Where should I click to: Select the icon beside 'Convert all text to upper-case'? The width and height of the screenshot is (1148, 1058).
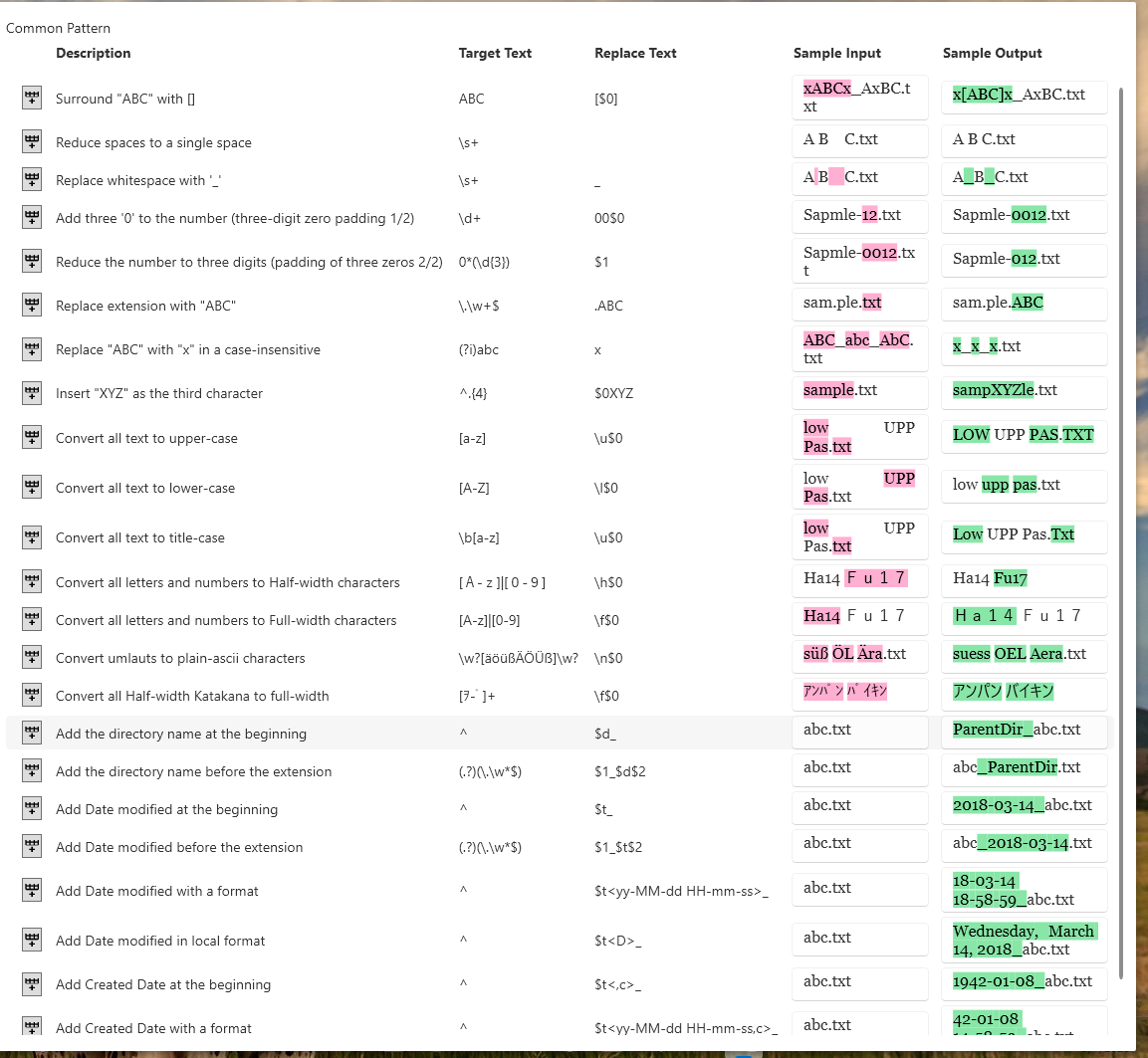pyautogui.click(x=32, y=438)
